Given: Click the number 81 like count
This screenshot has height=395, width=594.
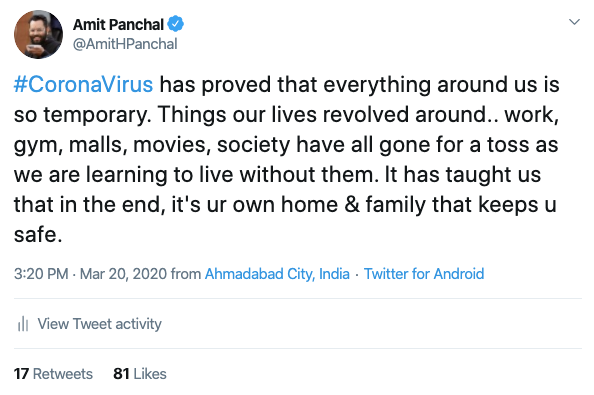Looking at the screenshot, I should pyautogui.click(x=122, y=374).
